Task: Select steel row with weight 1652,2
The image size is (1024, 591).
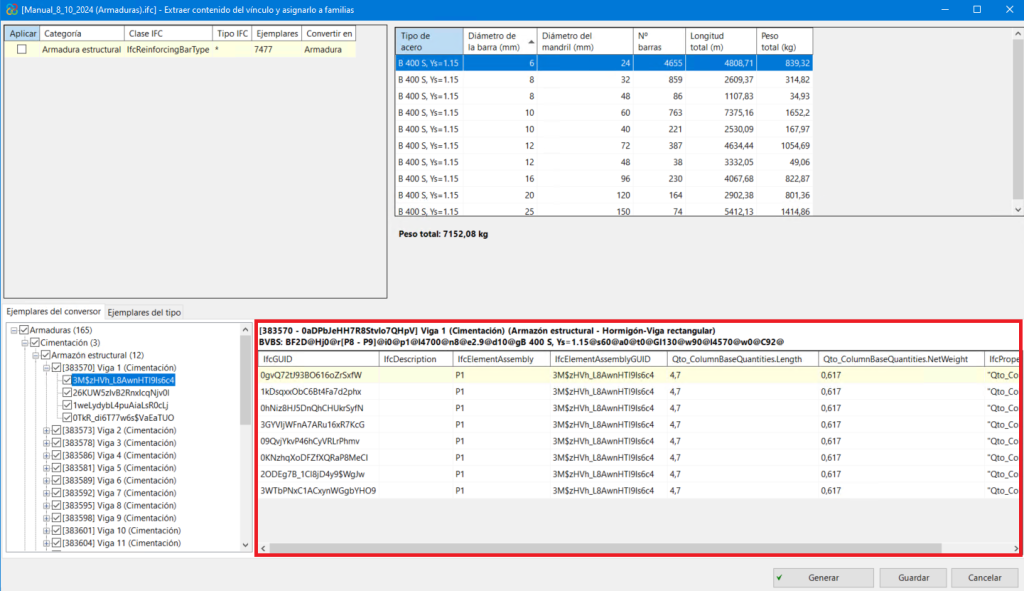Action: (604, 112)
